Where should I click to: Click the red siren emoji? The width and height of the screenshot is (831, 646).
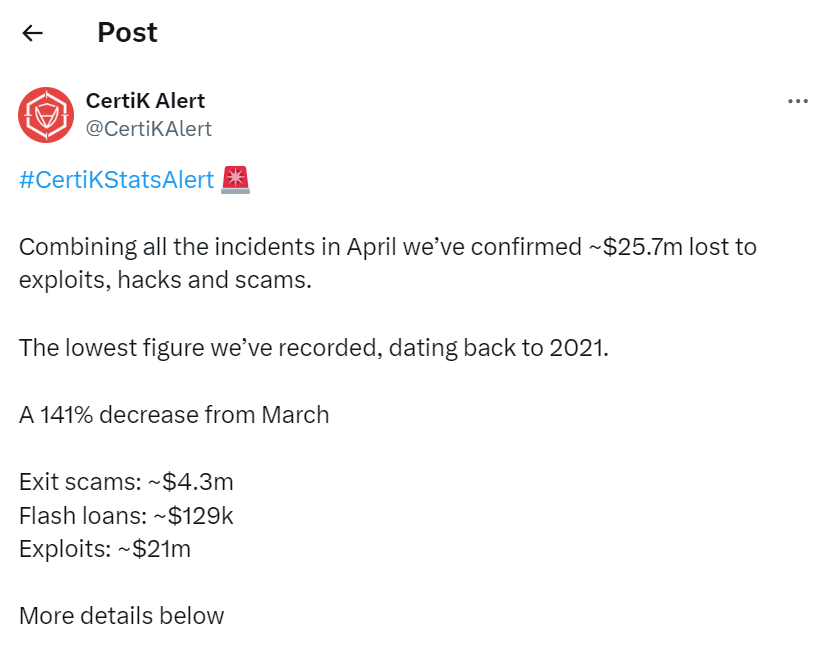pyautogui.click(x=236, y=180)
